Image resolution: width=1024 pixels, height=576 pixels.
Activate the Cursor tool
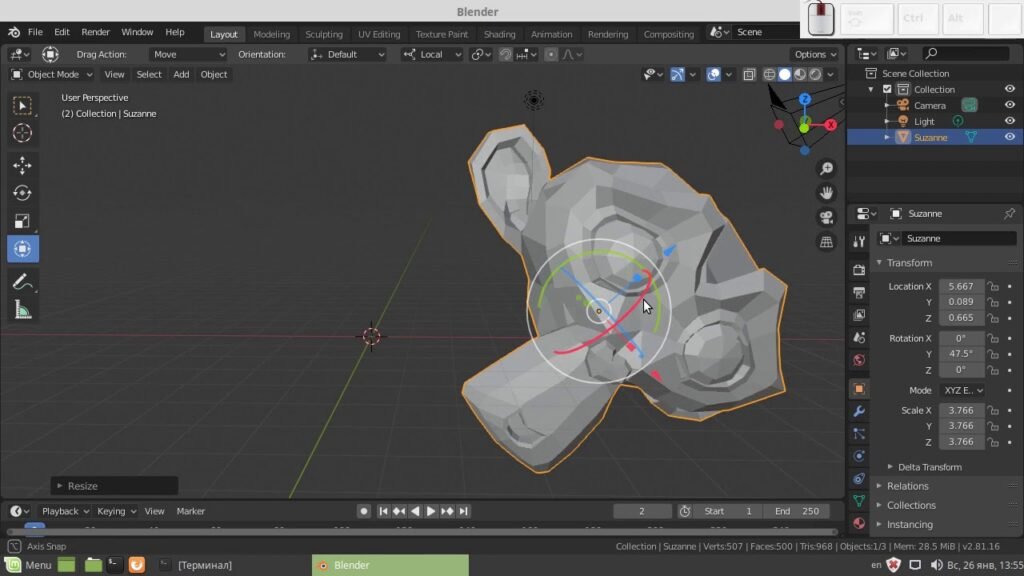[22, 133]
